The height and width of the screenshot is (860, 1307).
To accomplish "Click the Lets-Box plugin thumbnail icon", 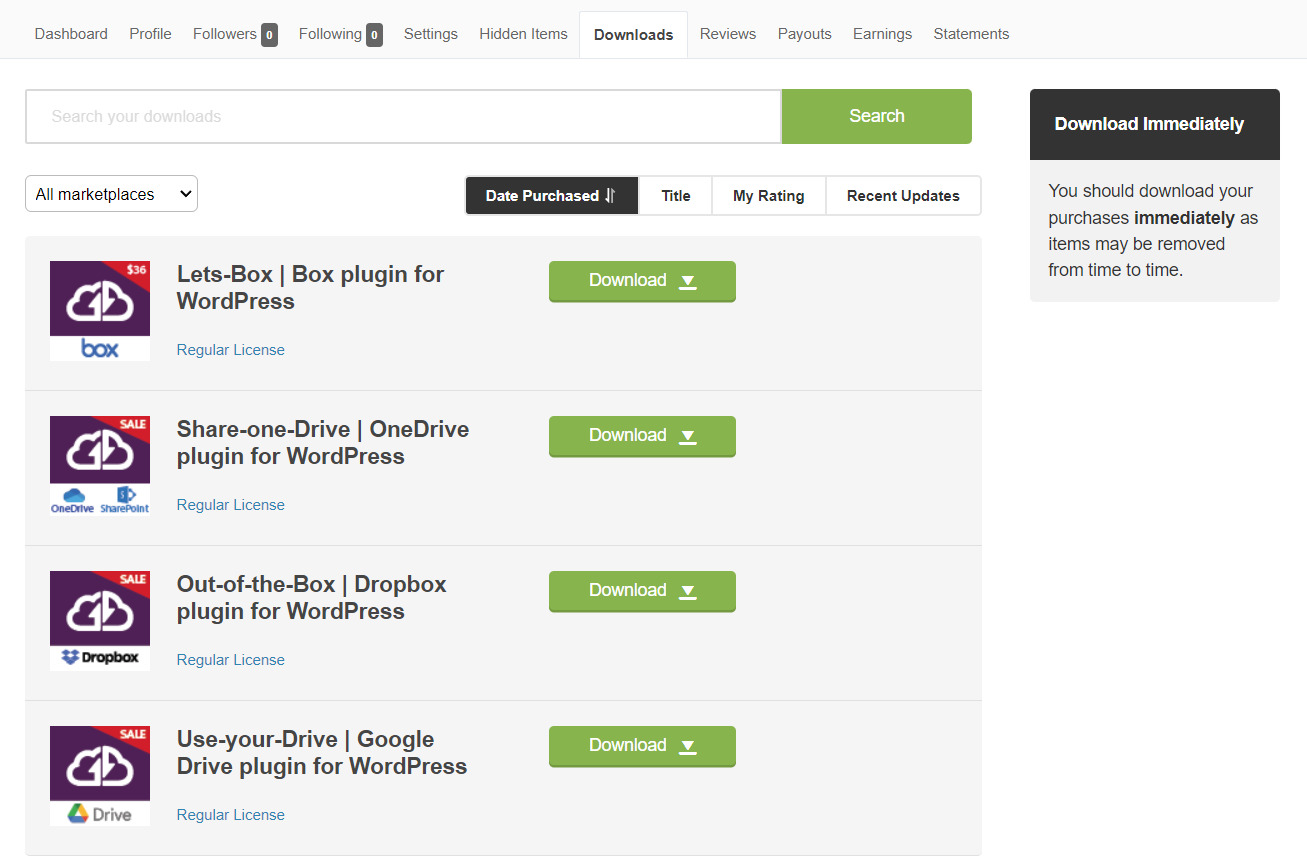I will click(x=100, y=311).
